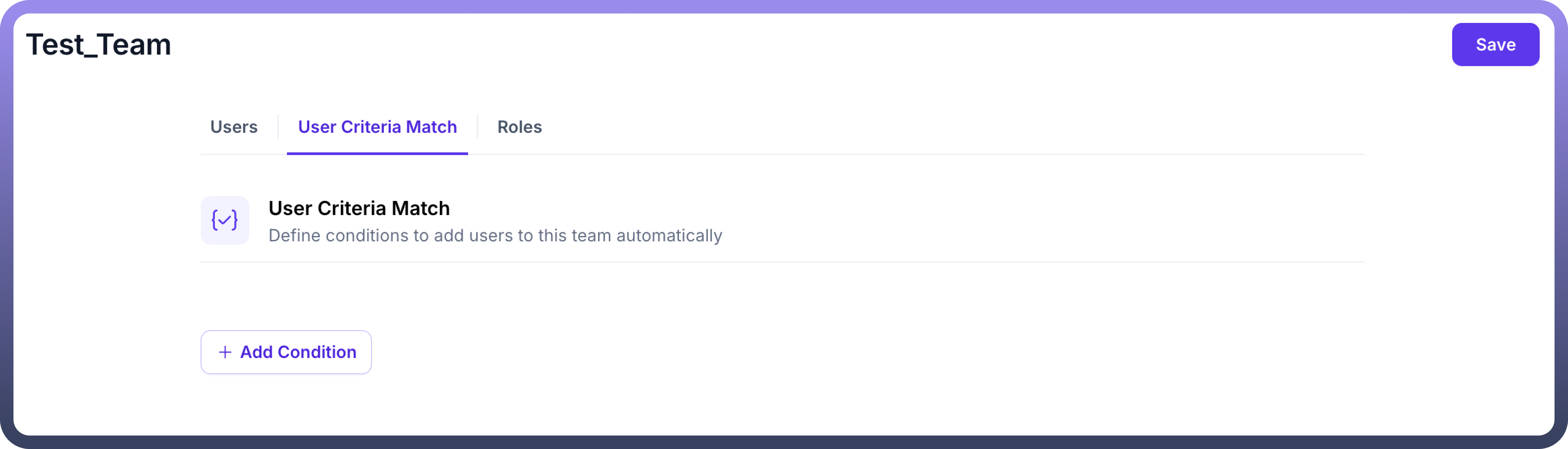Image resolution: width=1568 pixels, height=449 pixels.
Task: Save the Test_Team changes
Action: [x=1495, y=44]
